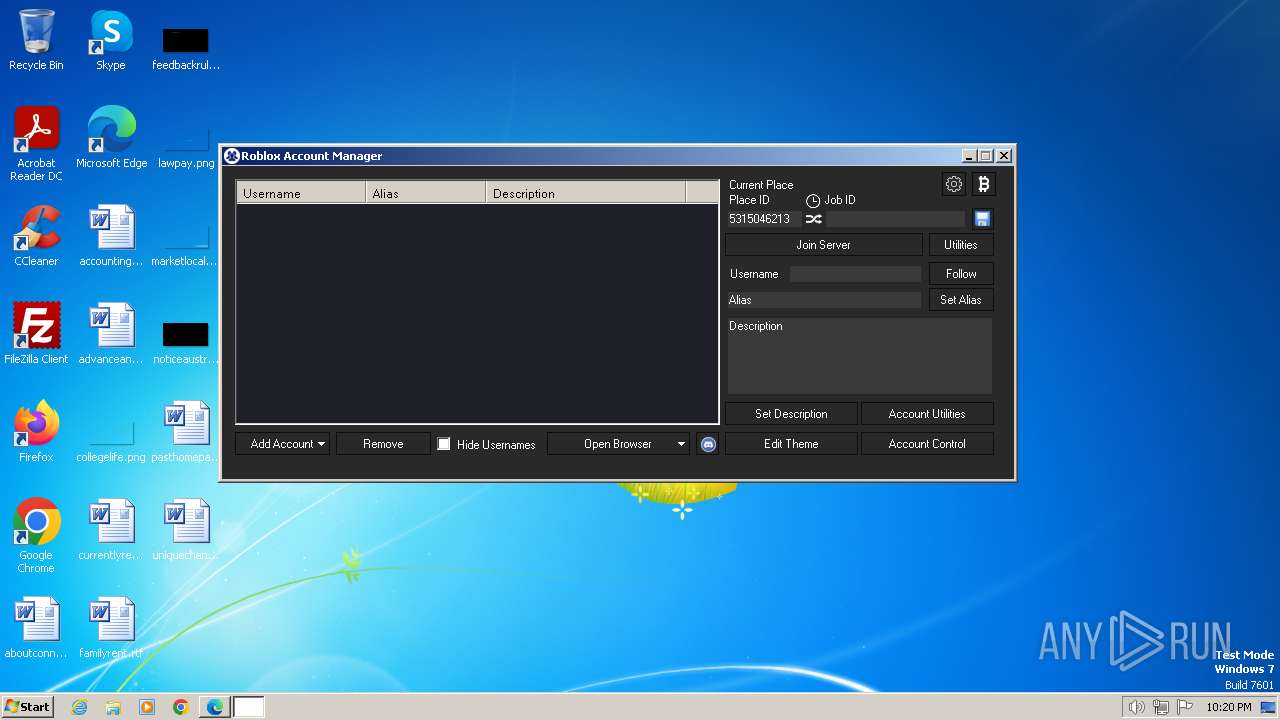The height and width of the screenshot is (720, 1280).
Task: Focus the Username input field
Action: tap(855, 274)
